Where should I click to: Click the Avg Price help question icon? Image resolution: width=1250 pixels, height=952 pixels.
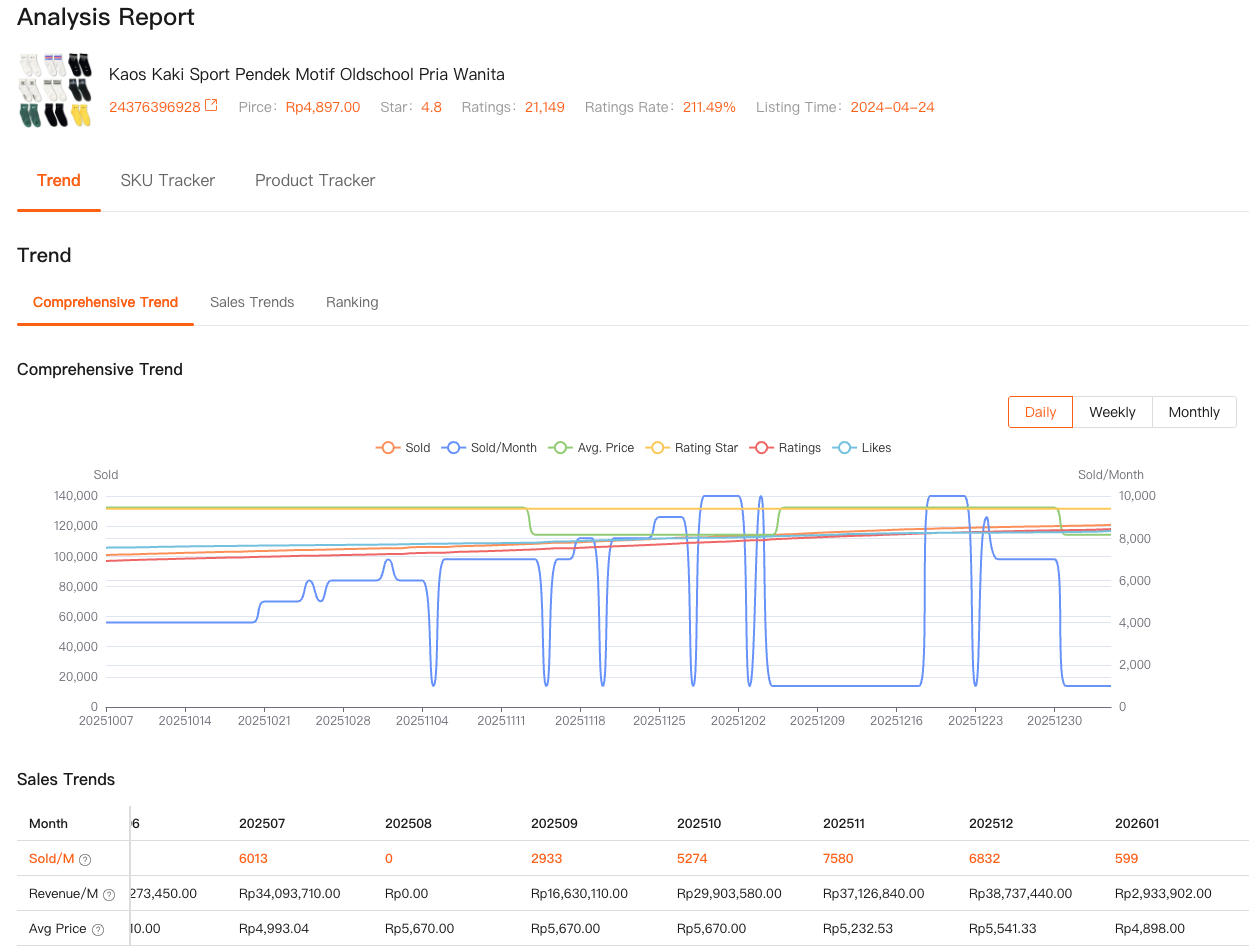click(x=98, y=930)
